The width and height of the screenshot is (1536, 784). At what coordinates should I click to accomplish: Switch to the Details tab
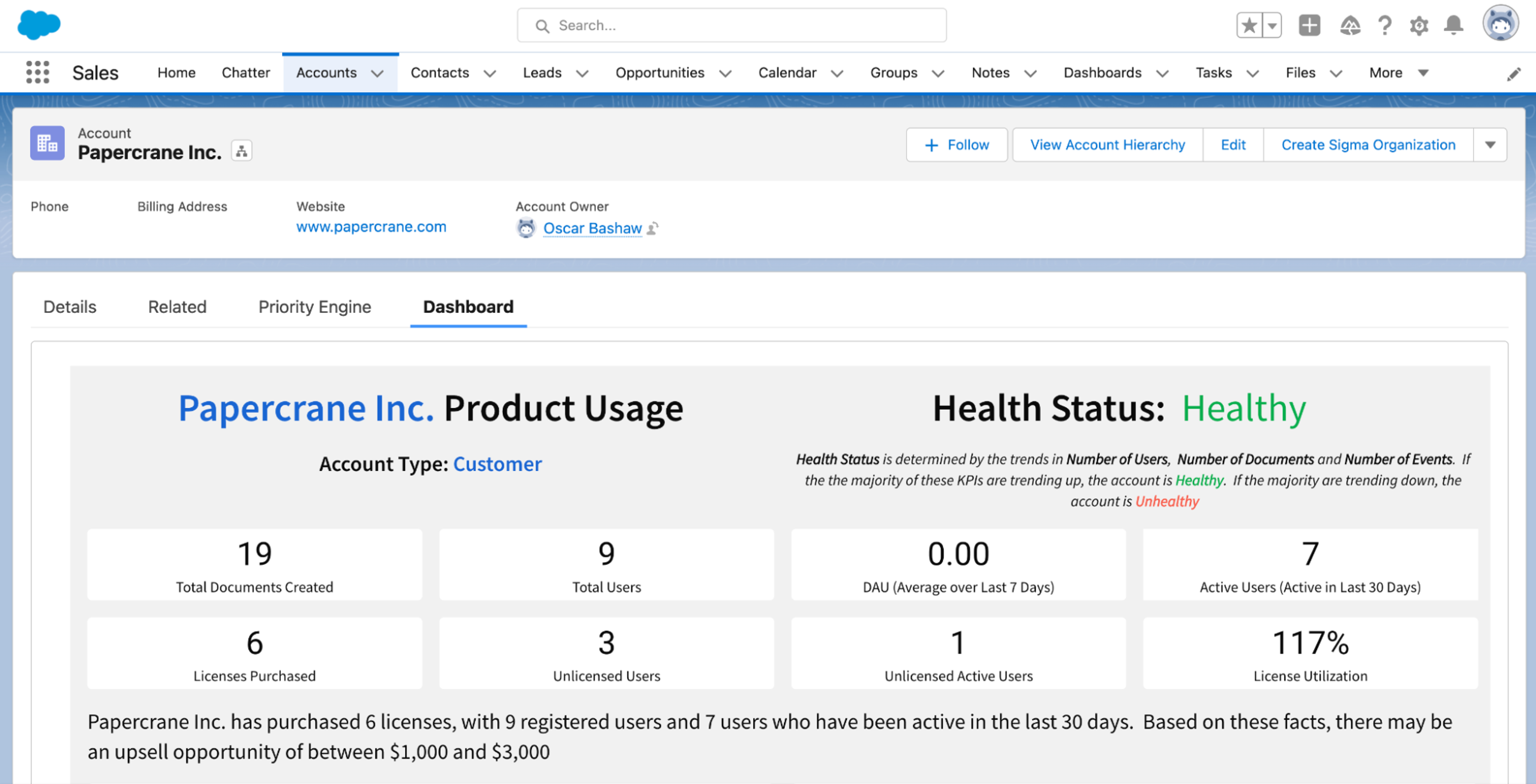coord(70,307)
